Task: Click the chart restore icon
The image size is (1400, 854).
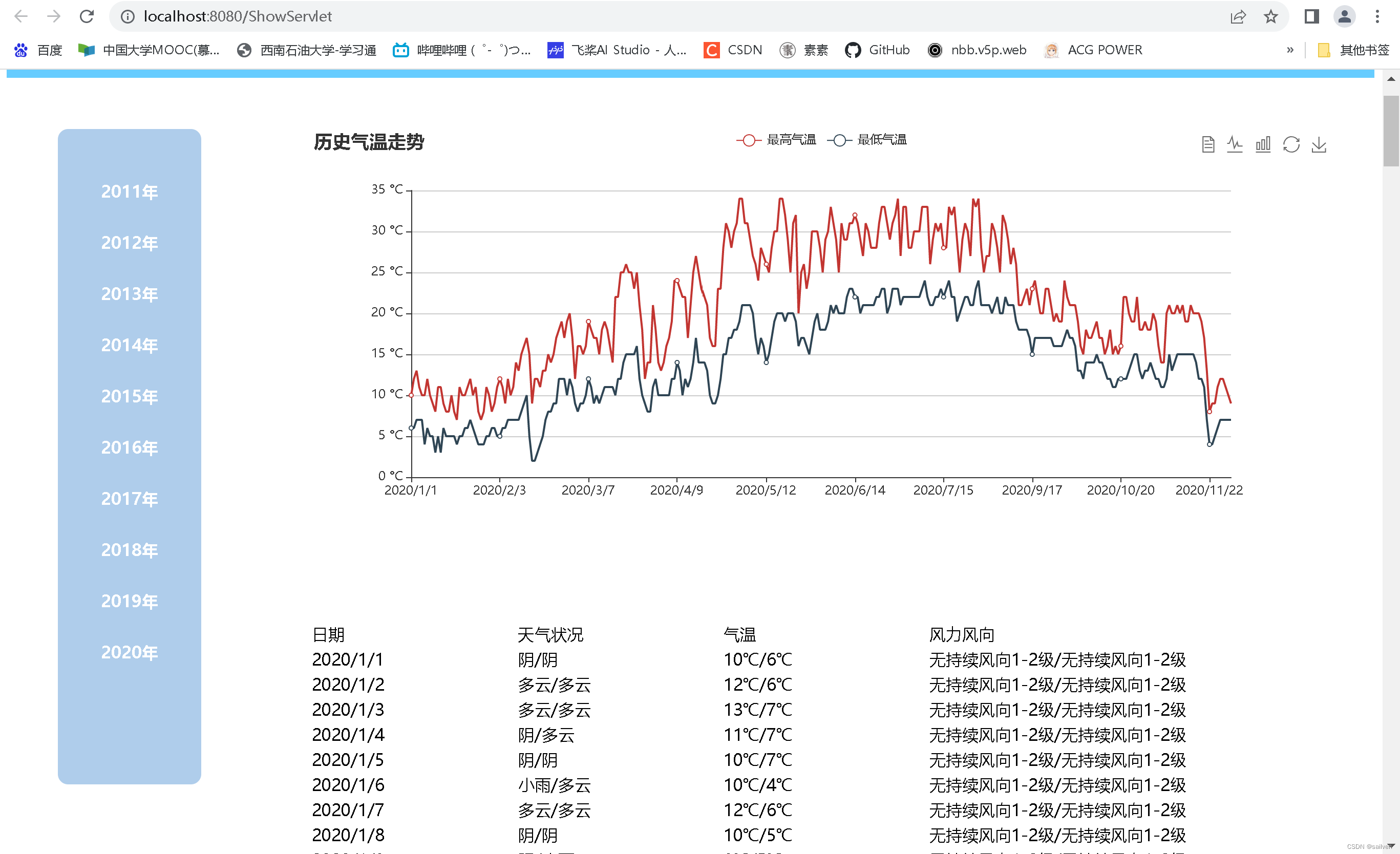Action: (x=1291, y=144)
